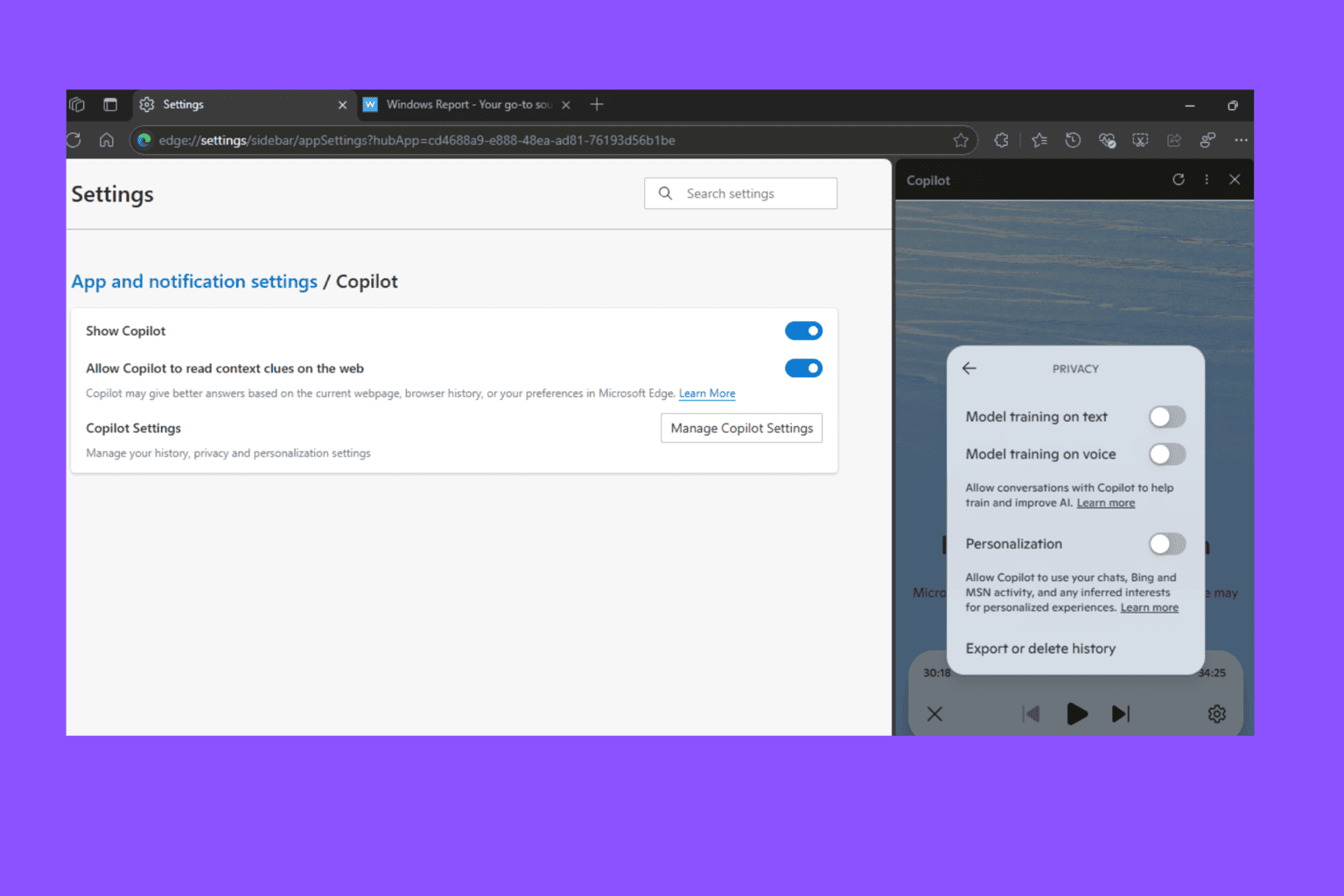Open Learn more link under model training
Screen dimensions: 1344x896
[1105, 503]
